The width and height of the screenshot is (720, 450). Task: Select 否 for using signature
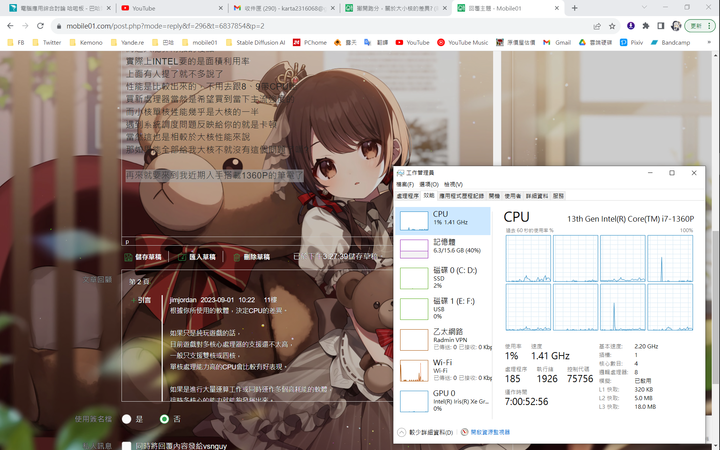(164, 419)
